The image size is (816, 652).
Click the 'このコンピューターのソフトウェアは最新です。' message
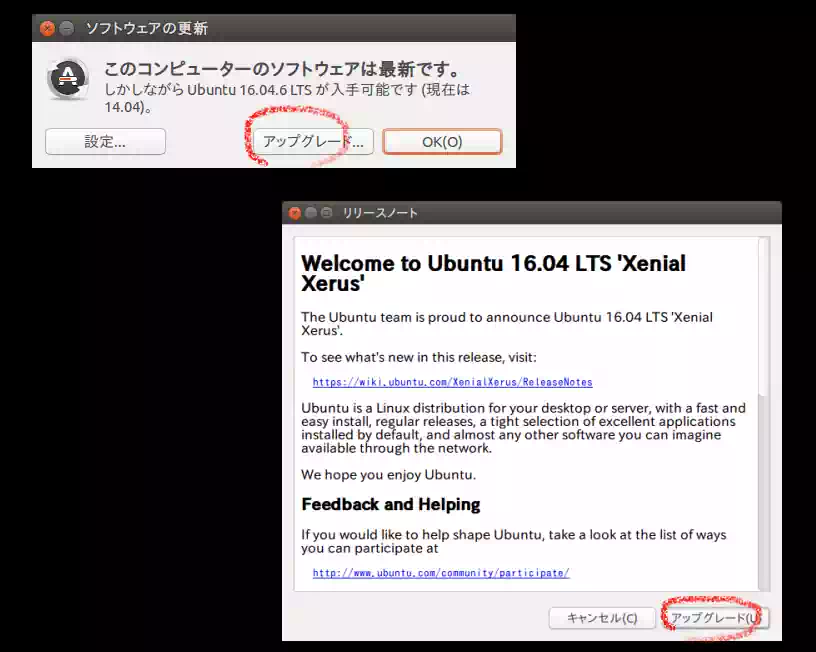[x=283, y=69]
